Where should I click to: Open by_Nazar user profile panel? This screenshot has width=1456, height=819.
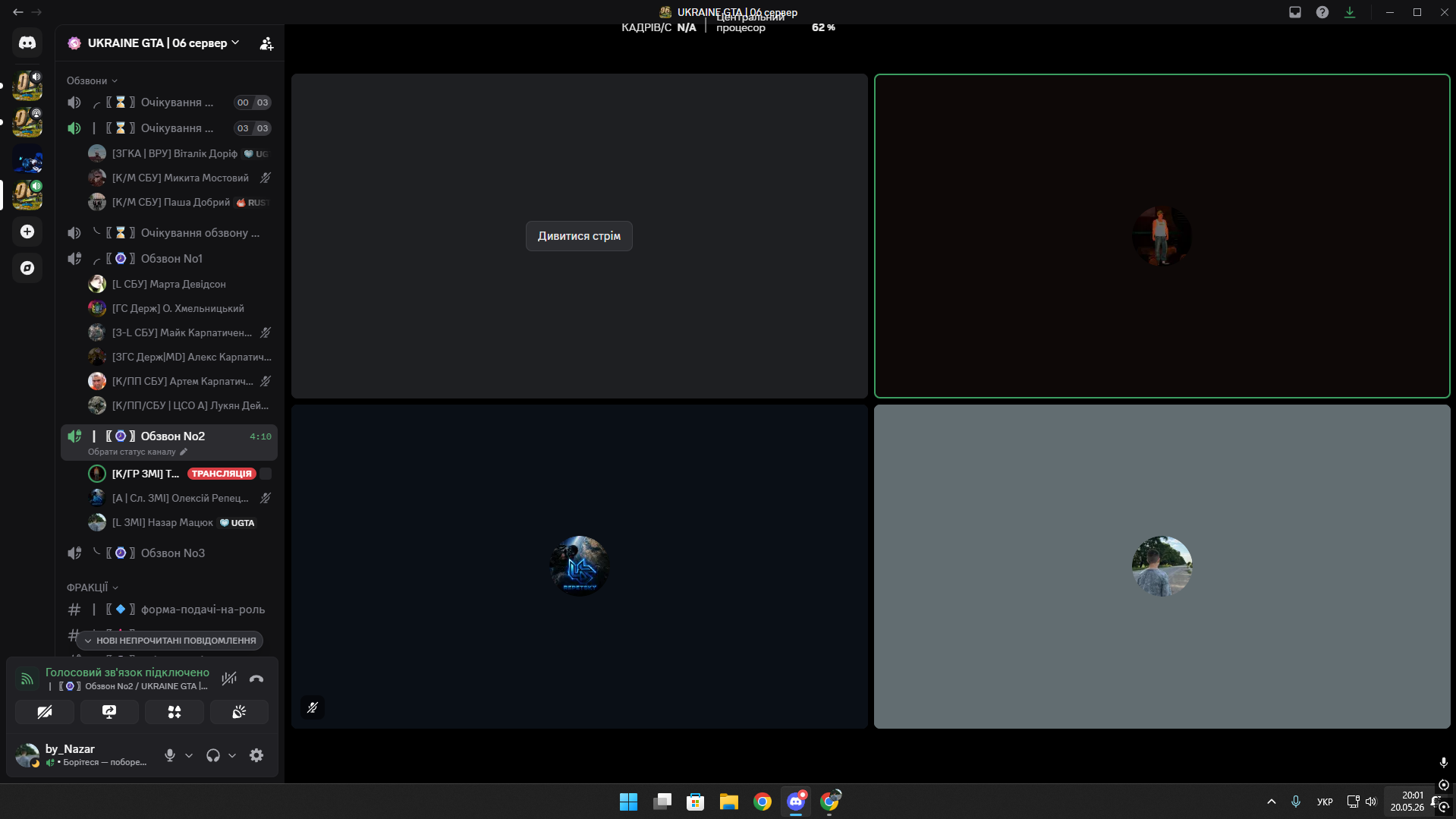pos(83,755)
